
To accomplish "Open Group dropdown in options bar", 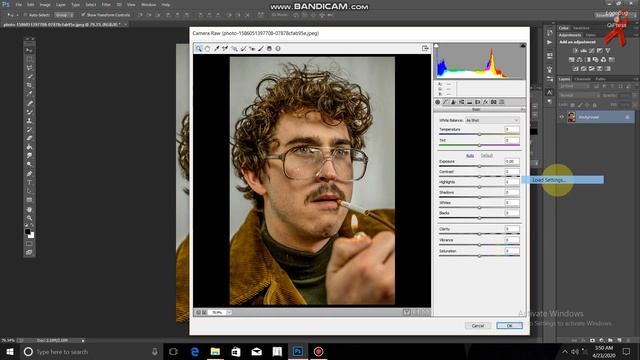I will coord(64,15).
